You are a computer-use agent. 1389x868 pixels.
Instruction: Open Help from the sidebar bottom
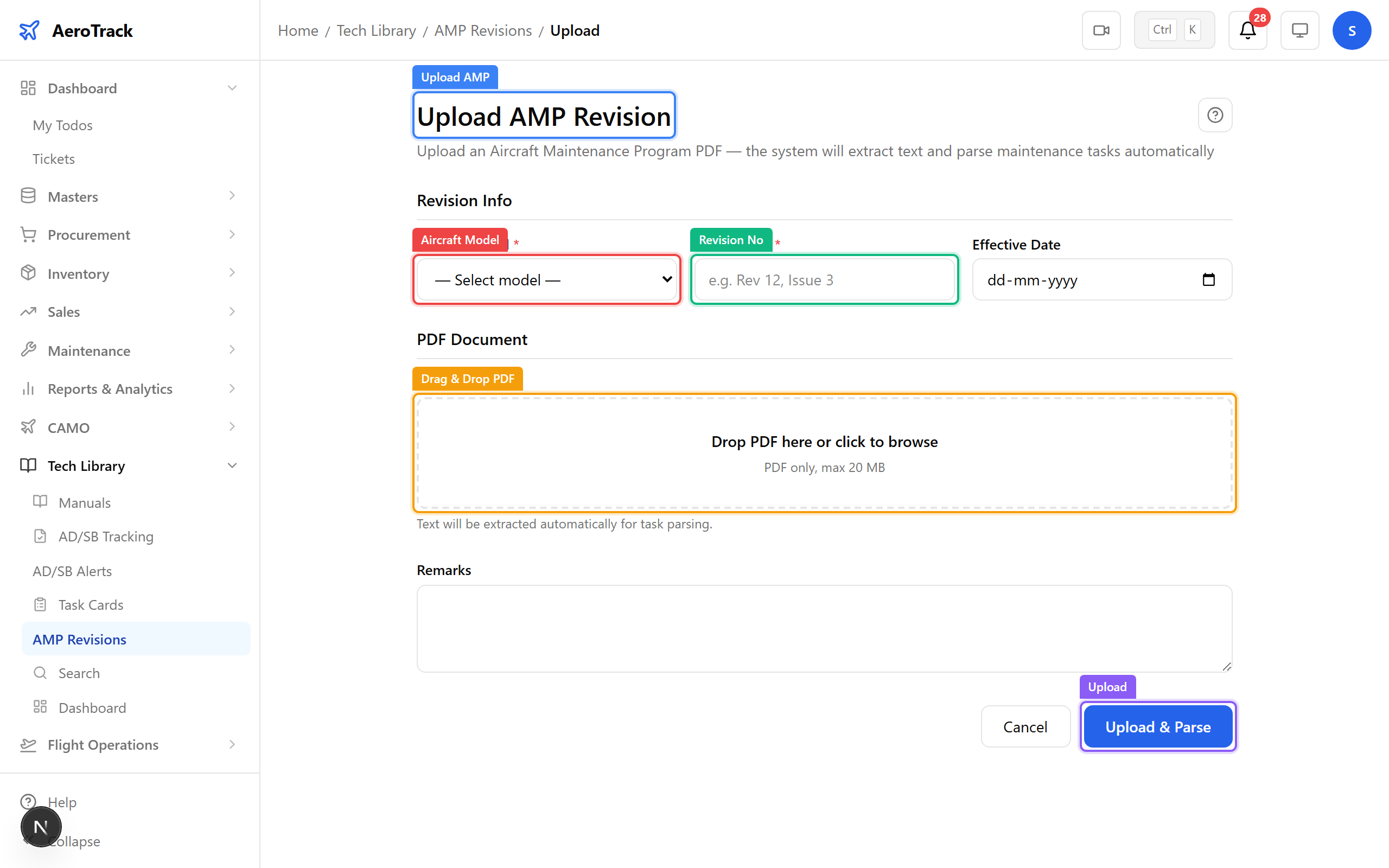pos(62,802)
